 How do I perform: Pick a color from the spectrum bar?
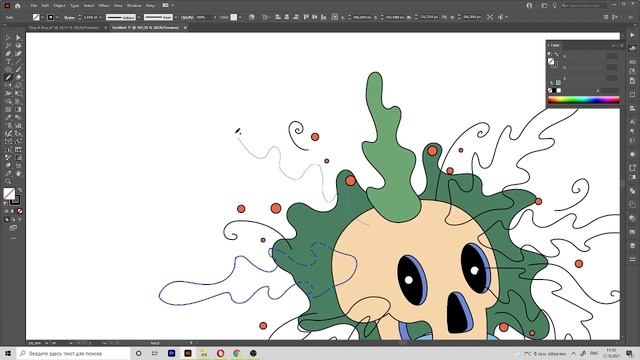pyautogui.click(x=584, y=100)
